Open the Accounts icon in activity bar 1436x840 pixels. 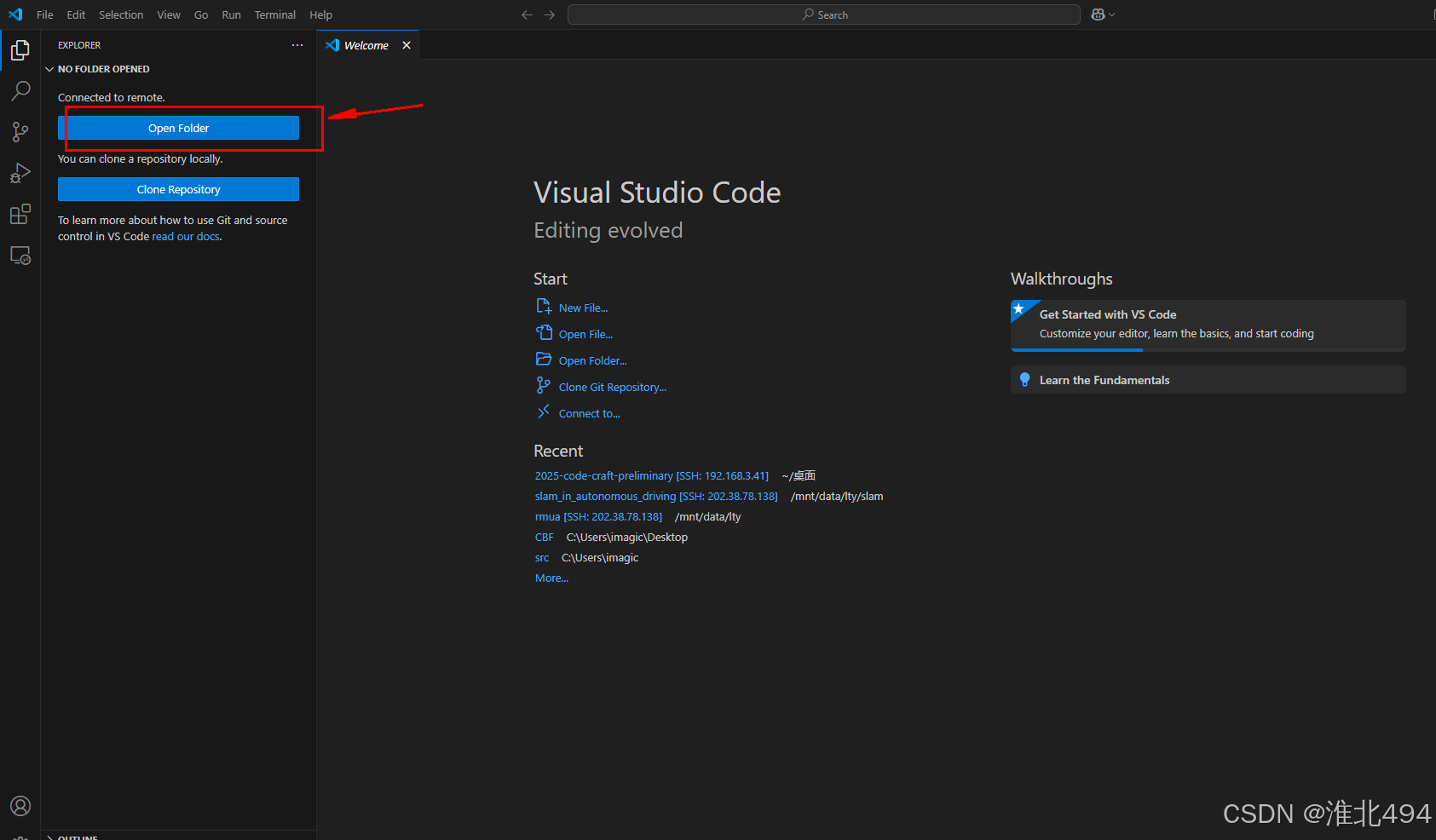pyautogui.click(x=20, y=806)
